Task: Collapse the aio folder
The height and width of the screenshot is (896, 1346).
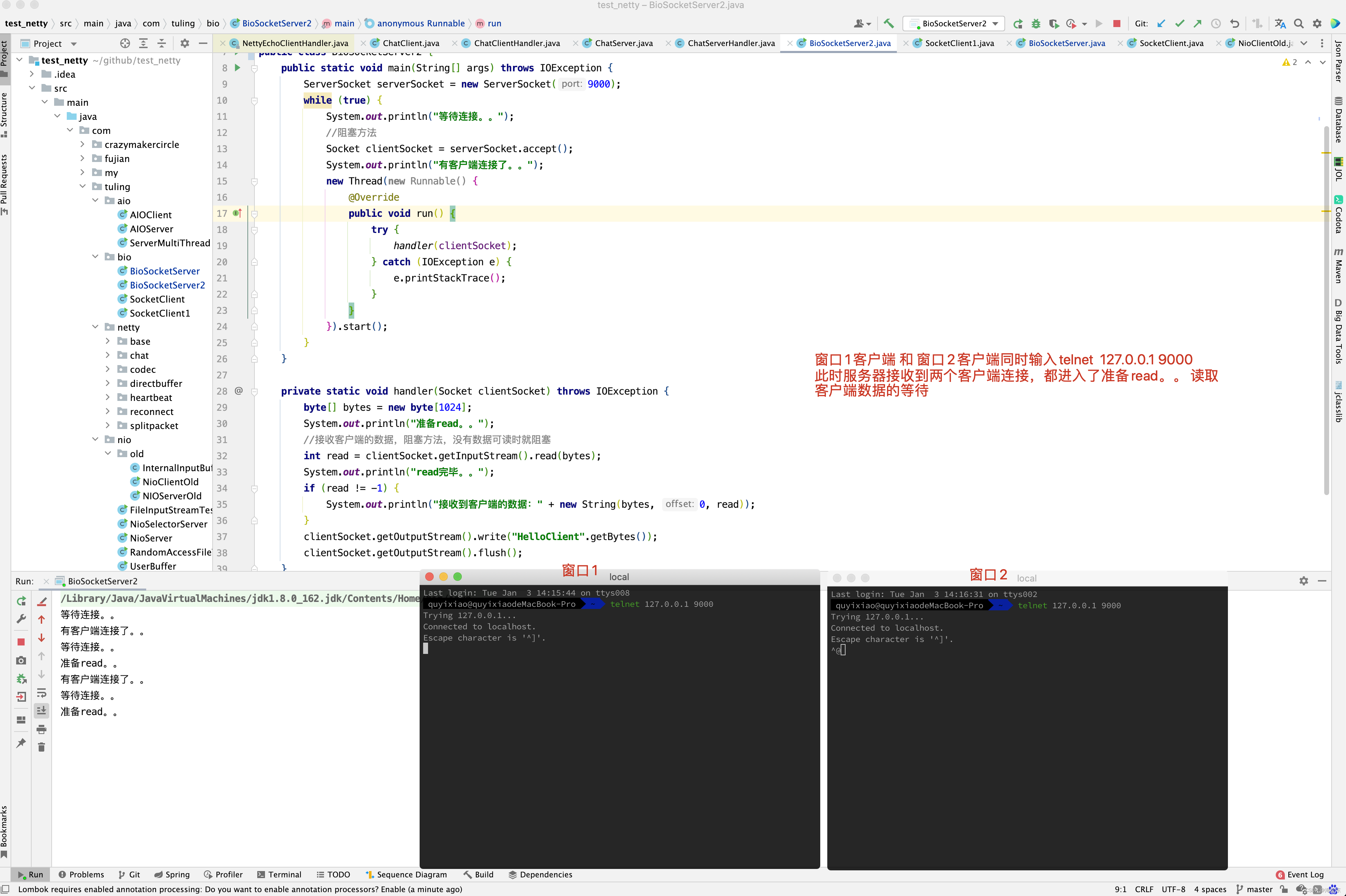Action: (x=95, y=201)
